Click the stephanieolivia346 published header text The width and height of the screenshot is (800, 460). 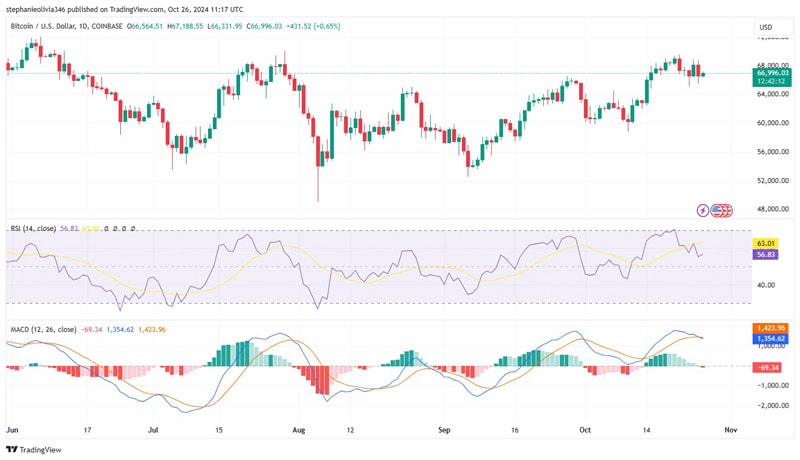tap(124, 9)
